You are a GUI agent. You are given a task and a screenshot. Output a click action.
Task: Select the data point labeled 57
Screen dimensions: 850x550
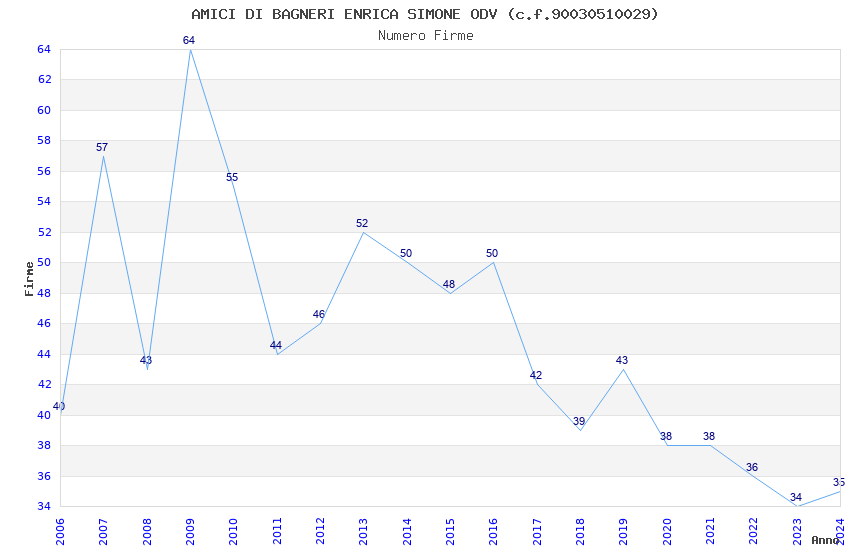pos(103,156)
